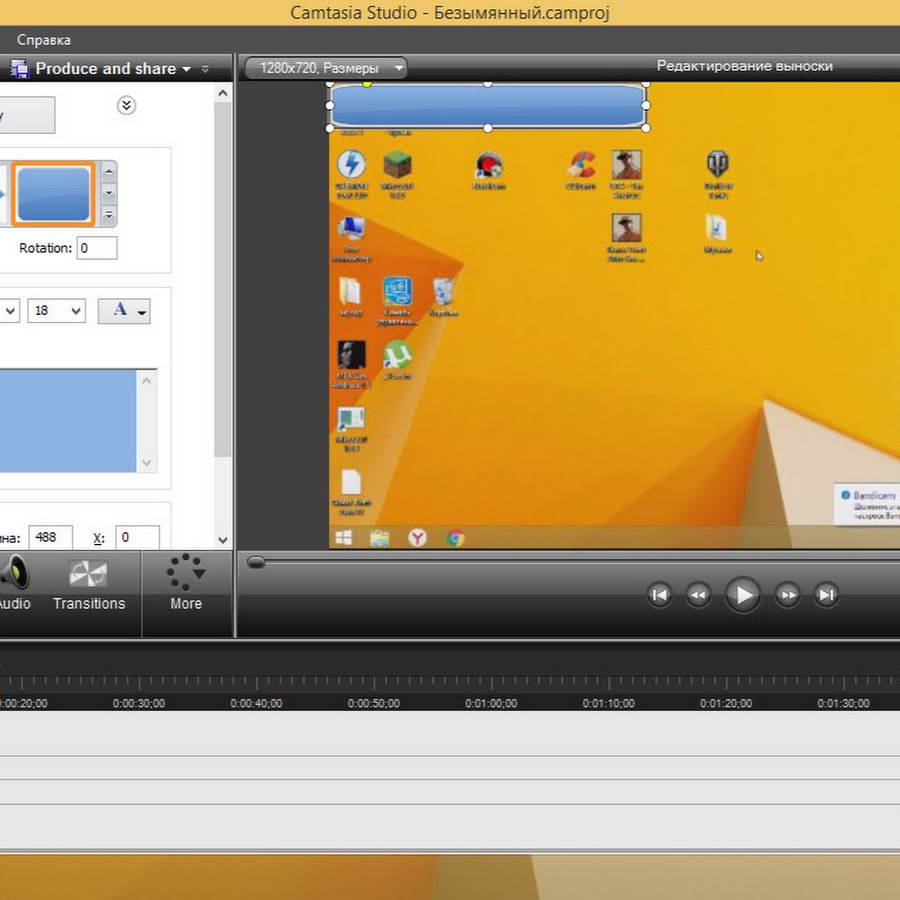Expand the 1280x720 dimensions dropdown
Viewport: 900px width, 900px height.
[x=326, y=68]
